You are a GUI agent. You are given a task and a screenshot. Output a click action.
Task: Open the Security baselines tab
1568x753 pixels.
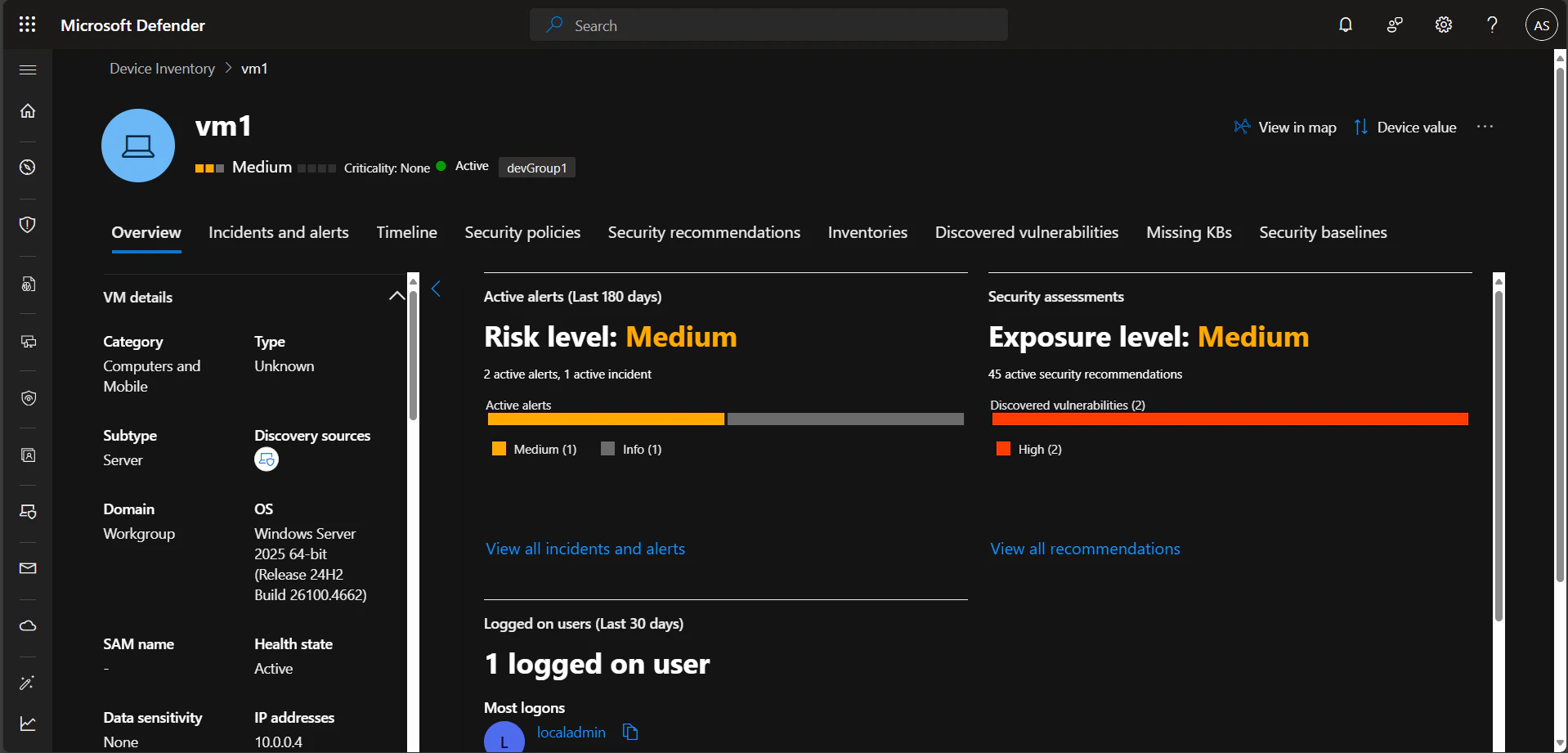point(1324,232)
